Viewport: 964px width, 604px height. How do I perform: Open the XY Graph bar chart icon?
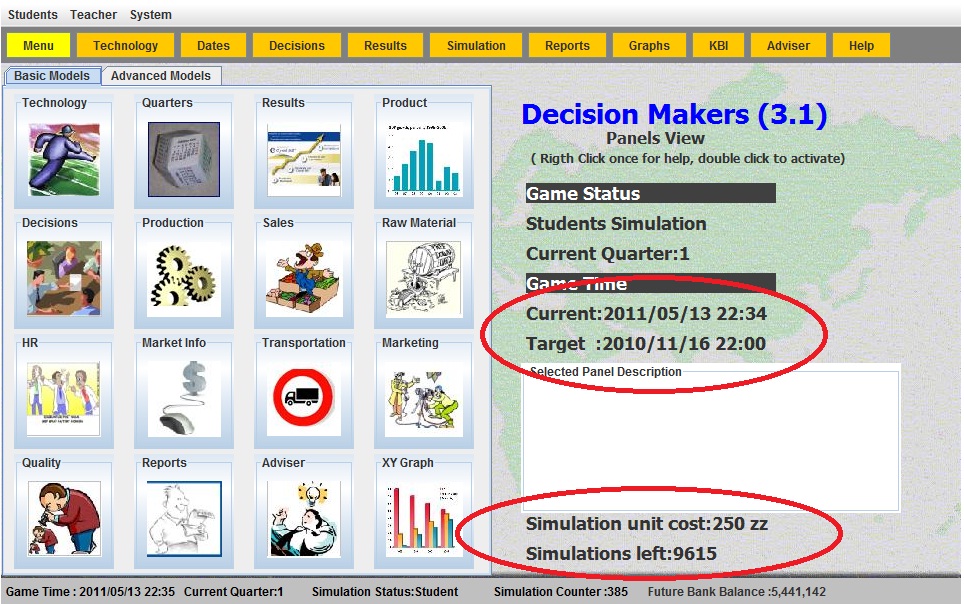[x=423, y=517]
